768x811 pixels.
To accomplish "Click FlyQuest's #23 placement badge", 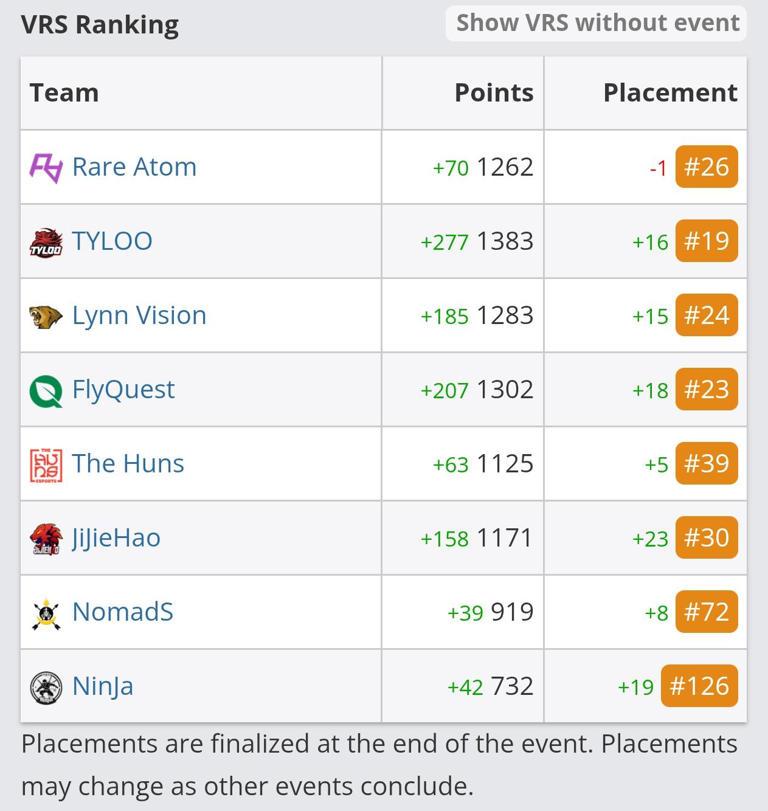I will click(x=704, y=389).
